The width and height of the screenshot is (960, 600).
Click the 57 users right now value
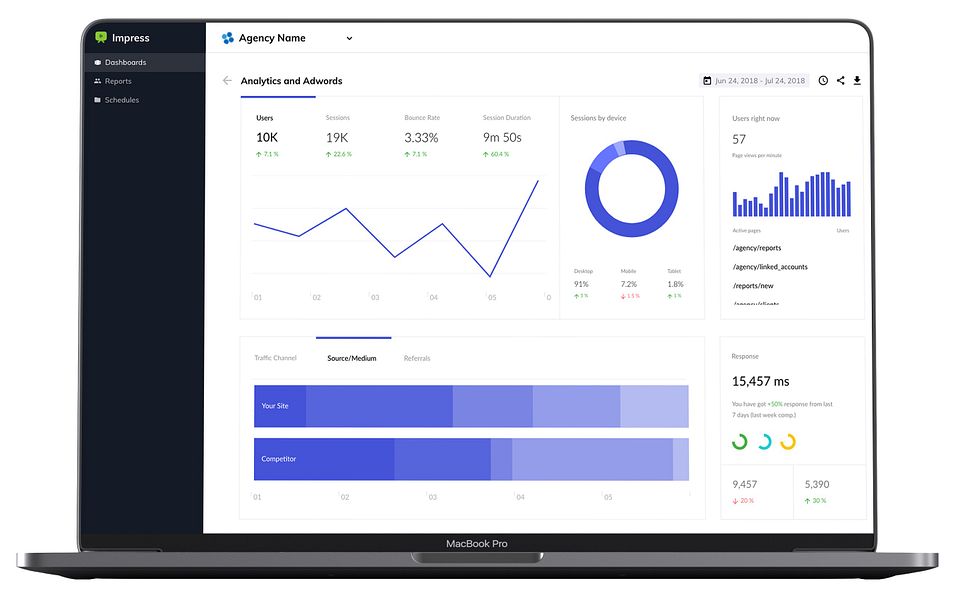coord(739,139)
